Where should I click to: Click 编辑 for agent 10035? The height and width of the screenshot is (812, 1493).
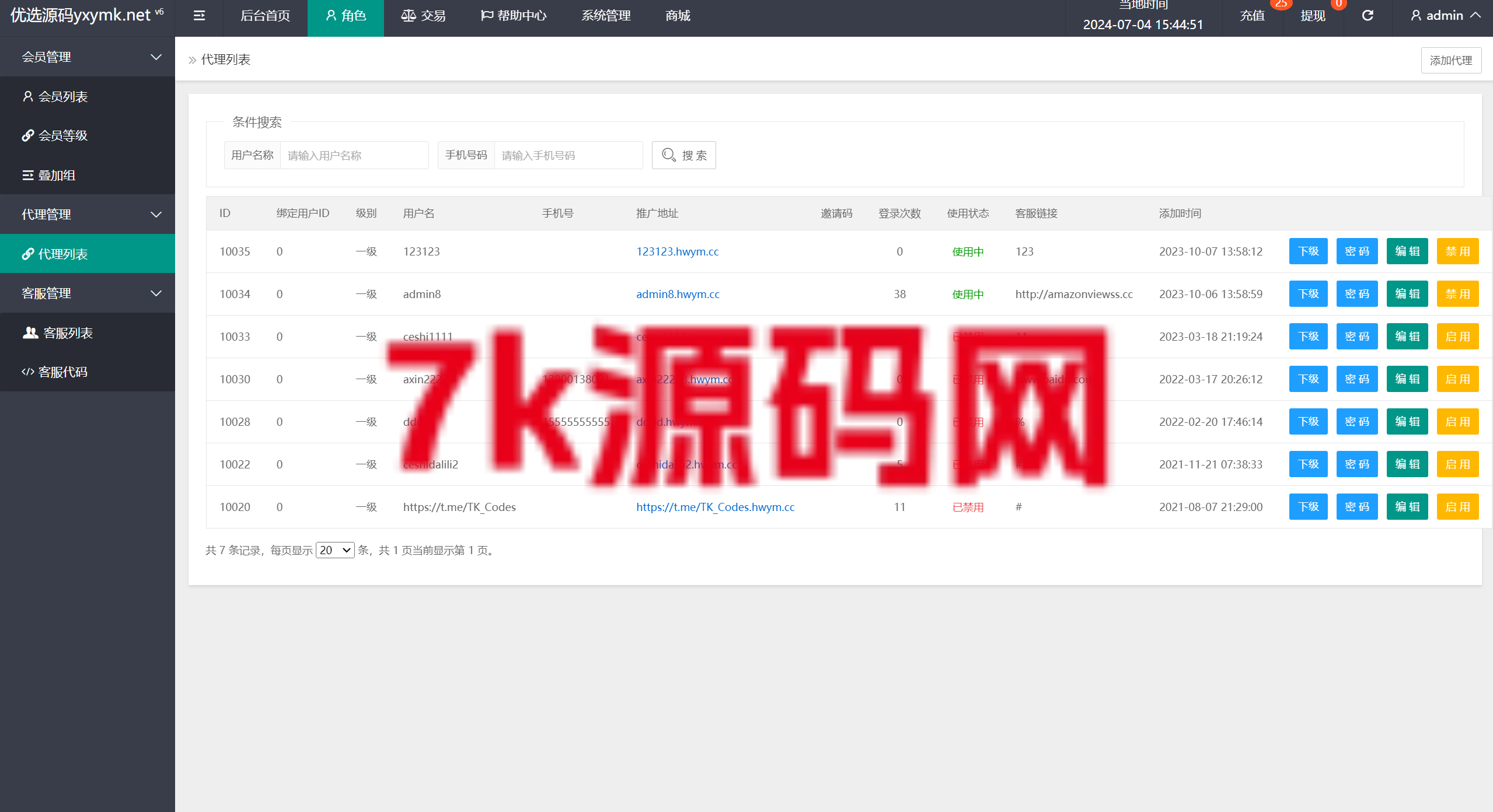point(1407,251)
